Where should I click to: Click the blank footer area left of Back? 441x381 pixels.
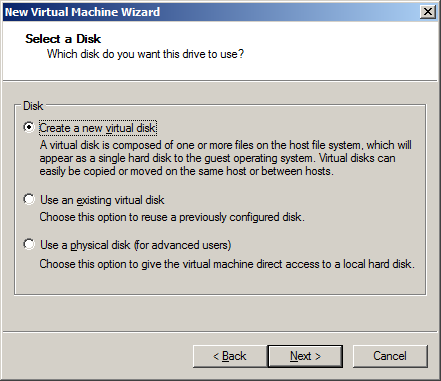coord(97,356)
